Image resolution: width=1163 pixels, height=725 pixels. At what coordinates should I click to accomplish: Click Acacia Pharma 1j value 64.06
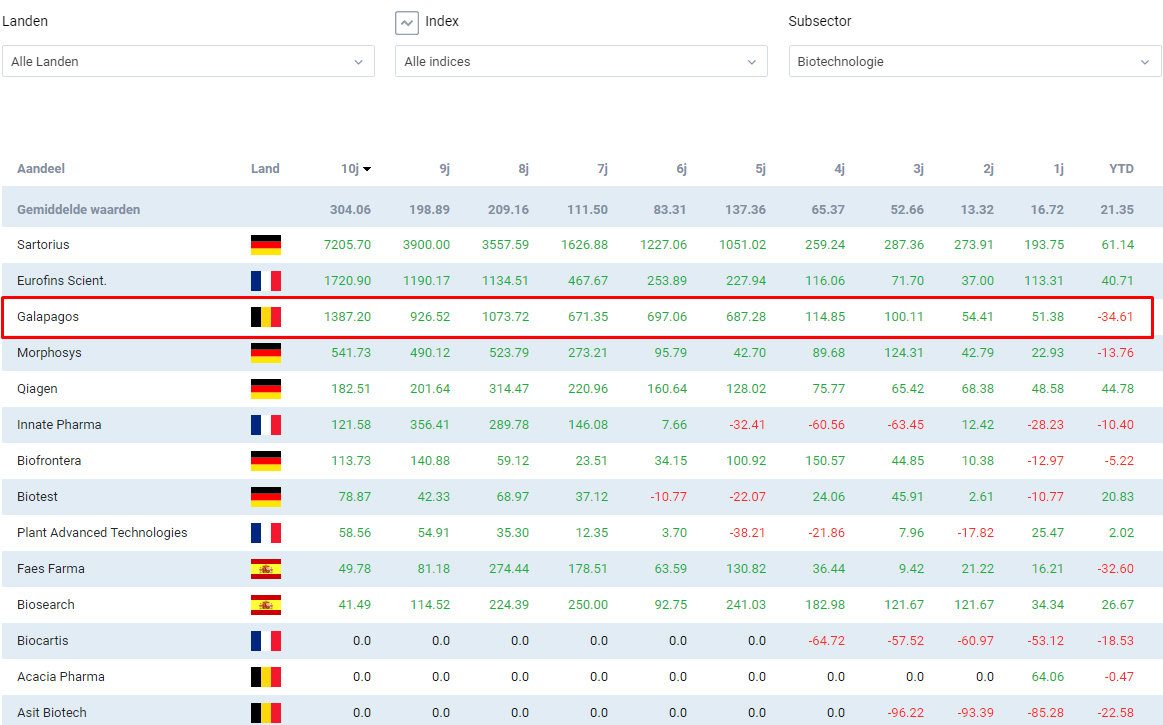[x=1048, y=677]
